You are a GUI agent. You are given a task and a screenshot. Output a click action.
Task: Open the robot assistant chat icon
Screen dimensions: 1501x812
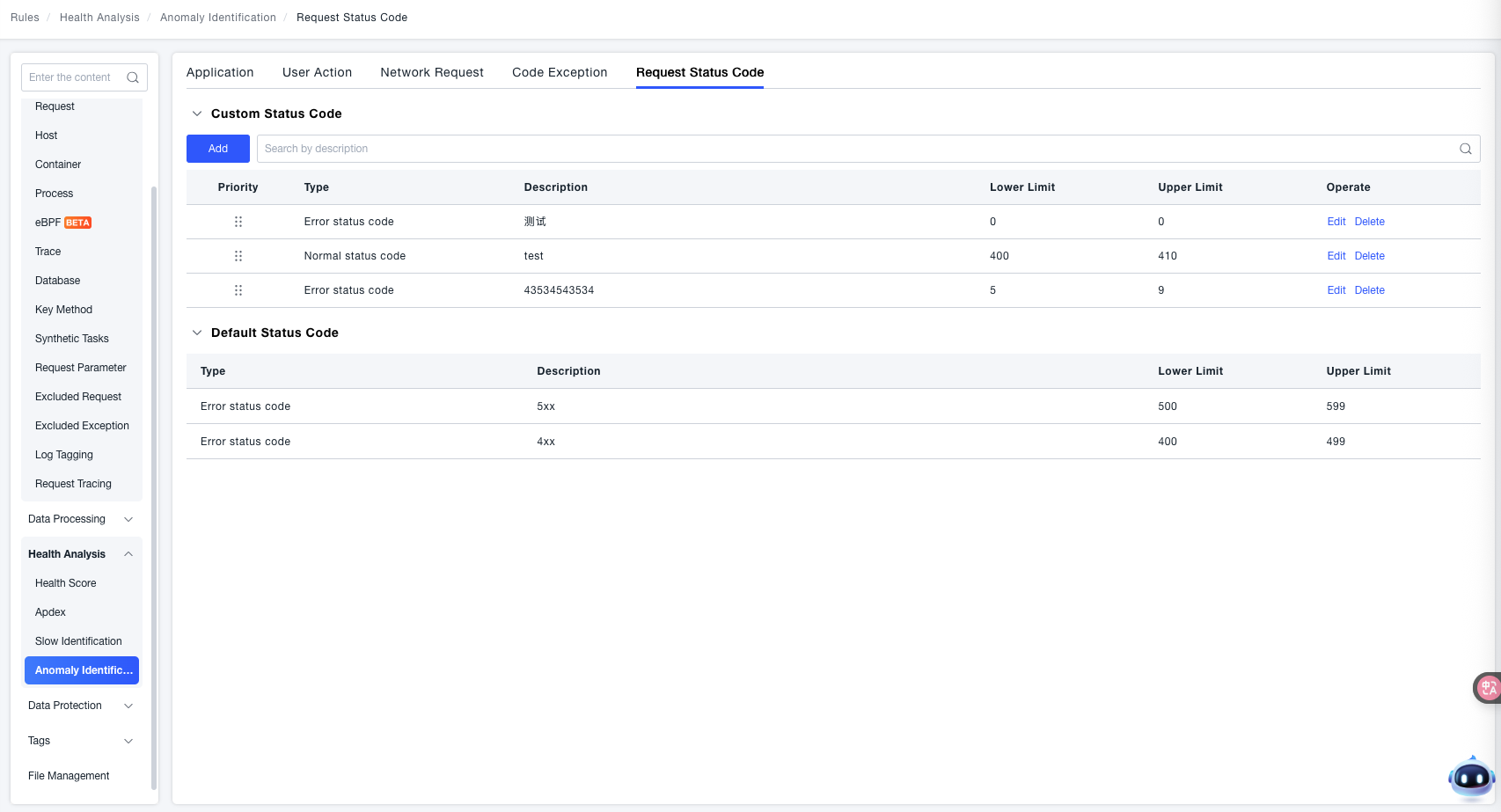click(x=1470, y=778)
